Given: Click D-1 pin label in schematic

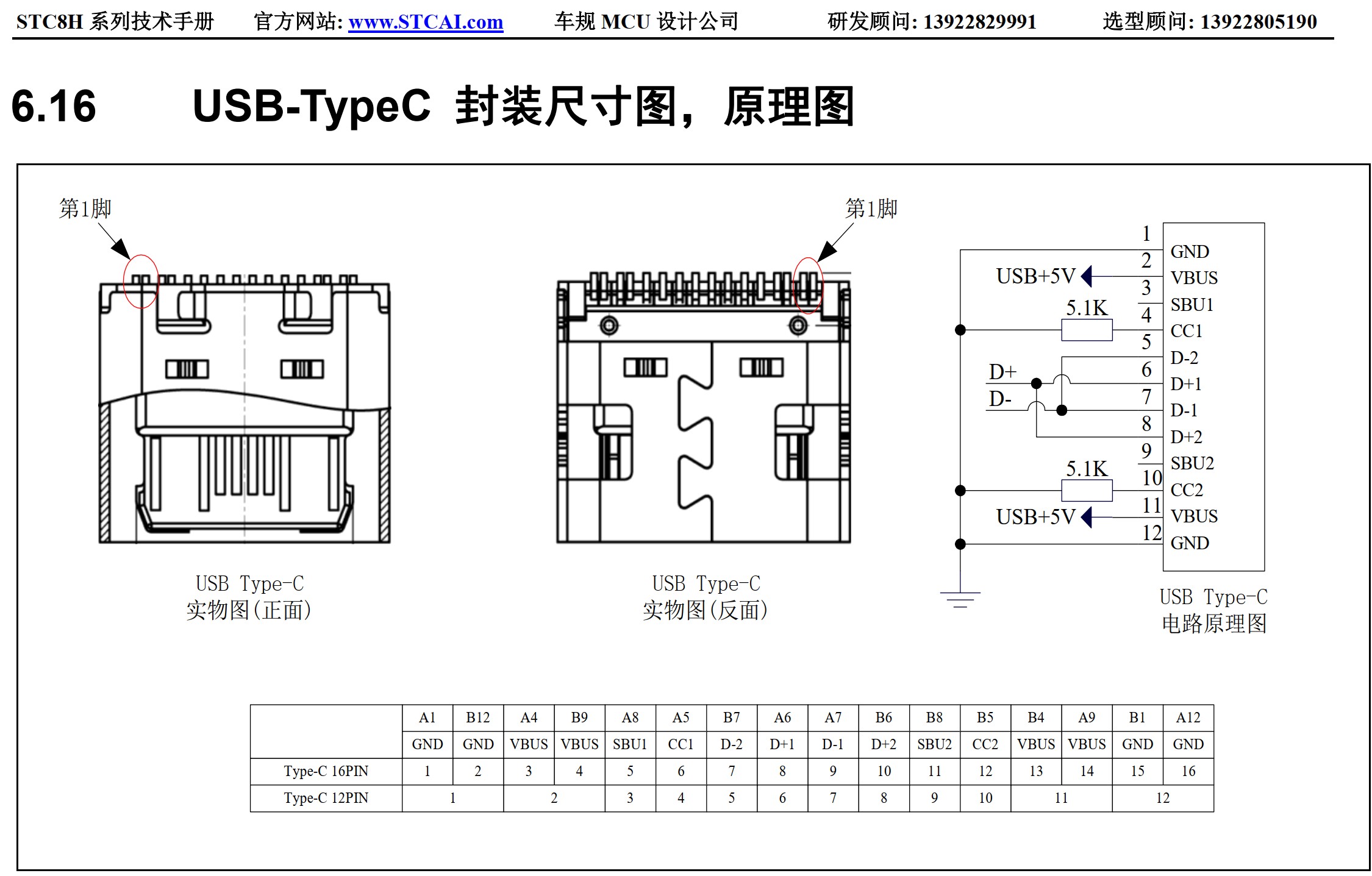Looking at the screenshot, I should 1184,410.
